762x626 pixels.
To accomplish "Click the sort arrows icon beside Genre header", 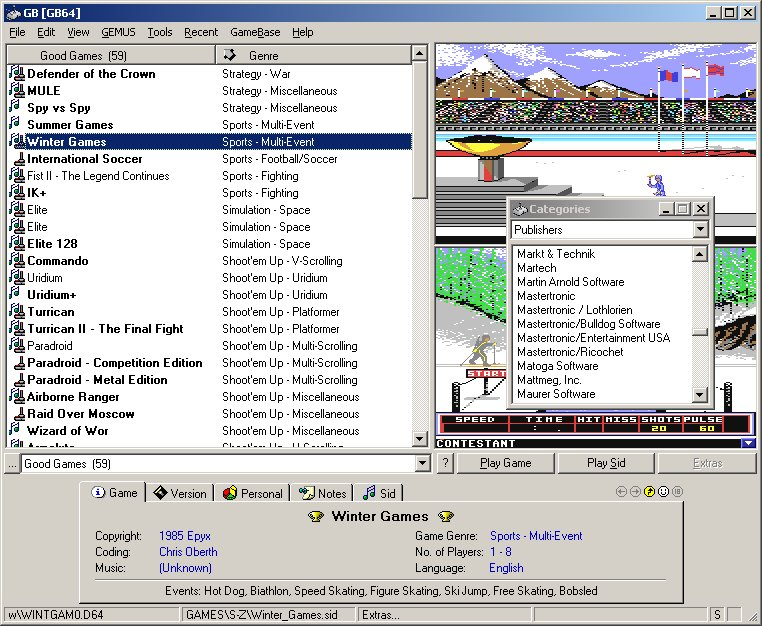I will (229, 55).
